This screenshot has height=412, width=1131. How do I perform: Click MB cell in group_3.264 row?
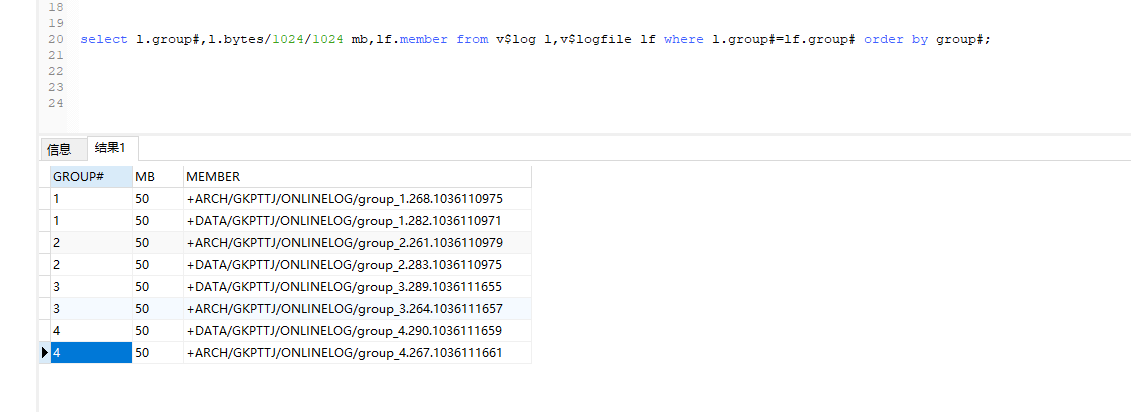[158, 309]
